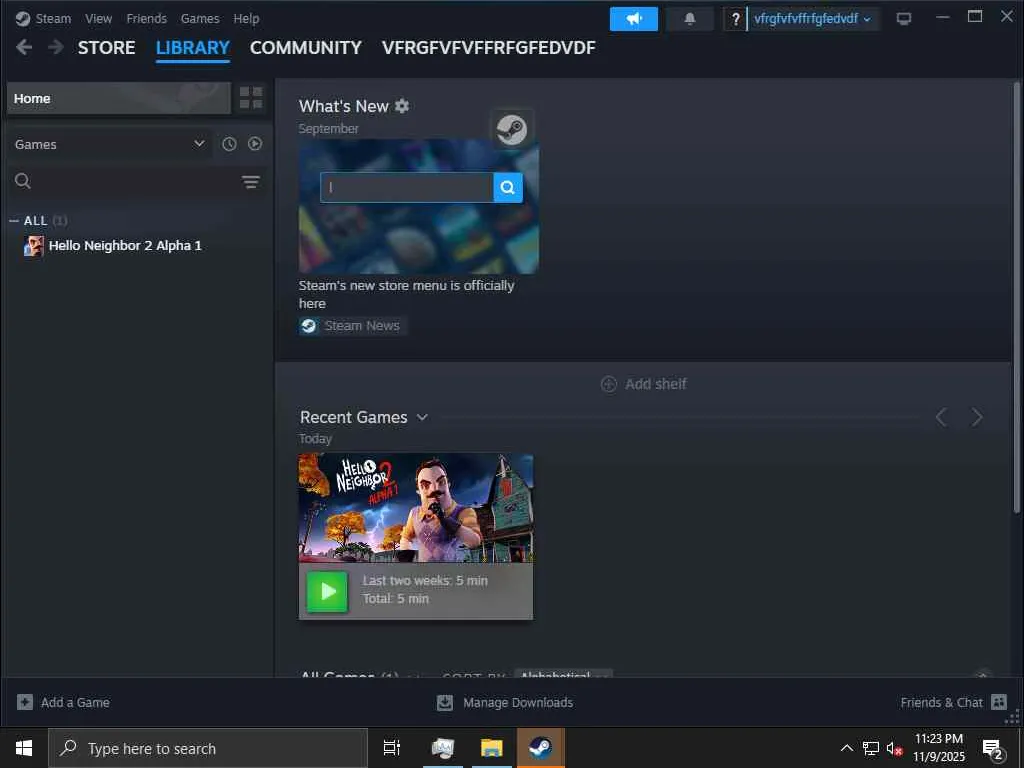Image resolution: width=1024 pixels, height=768 pixels.
Task: Switch to the COMMUNITY tab
Action: click(x=306, y=48)
